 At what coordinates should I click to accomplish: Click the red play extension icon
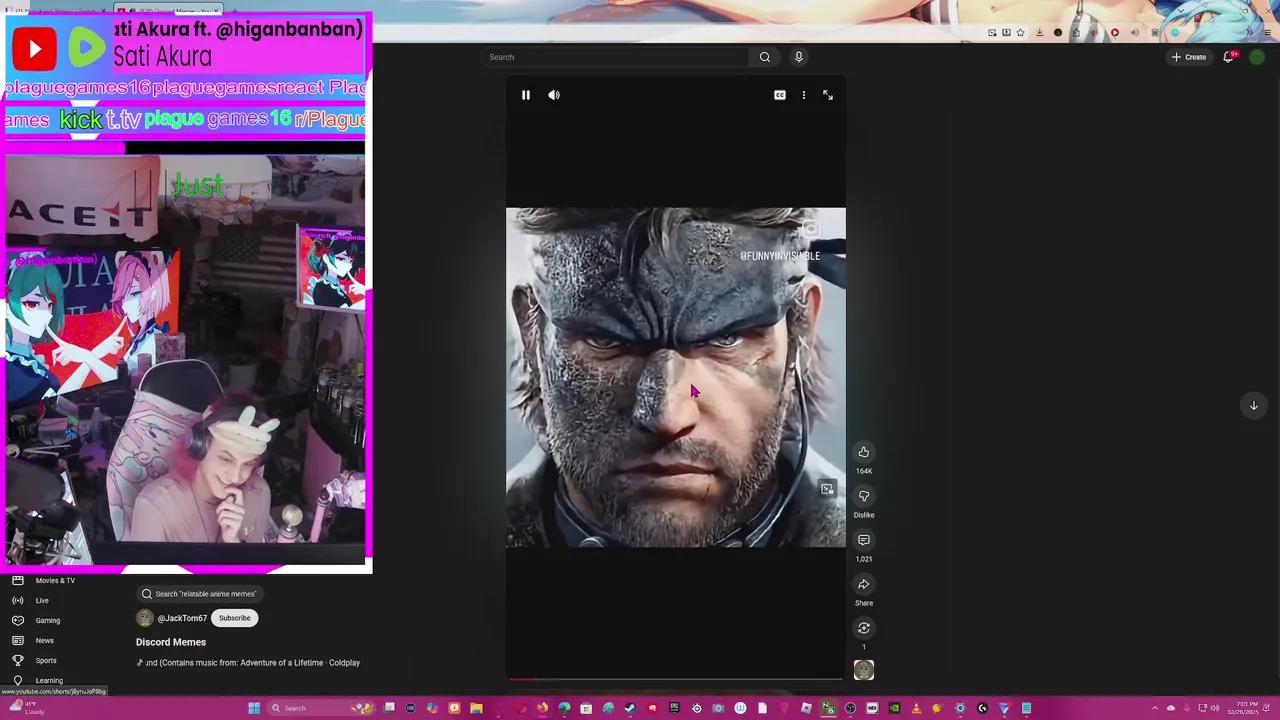[1115, 32]
